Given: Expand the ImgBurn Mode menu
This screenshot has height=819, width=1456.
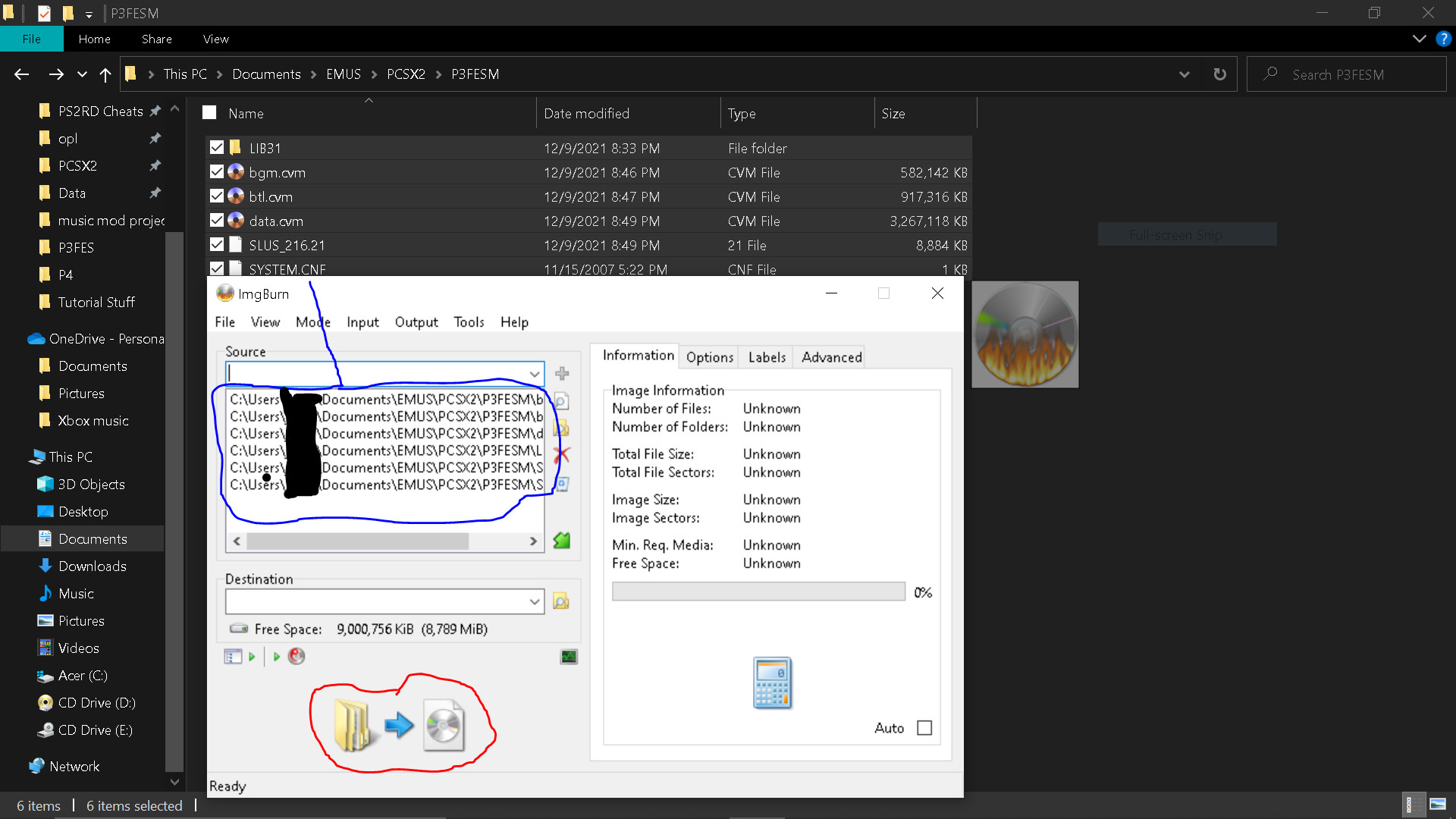Looking at the screenshot, I should coord(313,321).
